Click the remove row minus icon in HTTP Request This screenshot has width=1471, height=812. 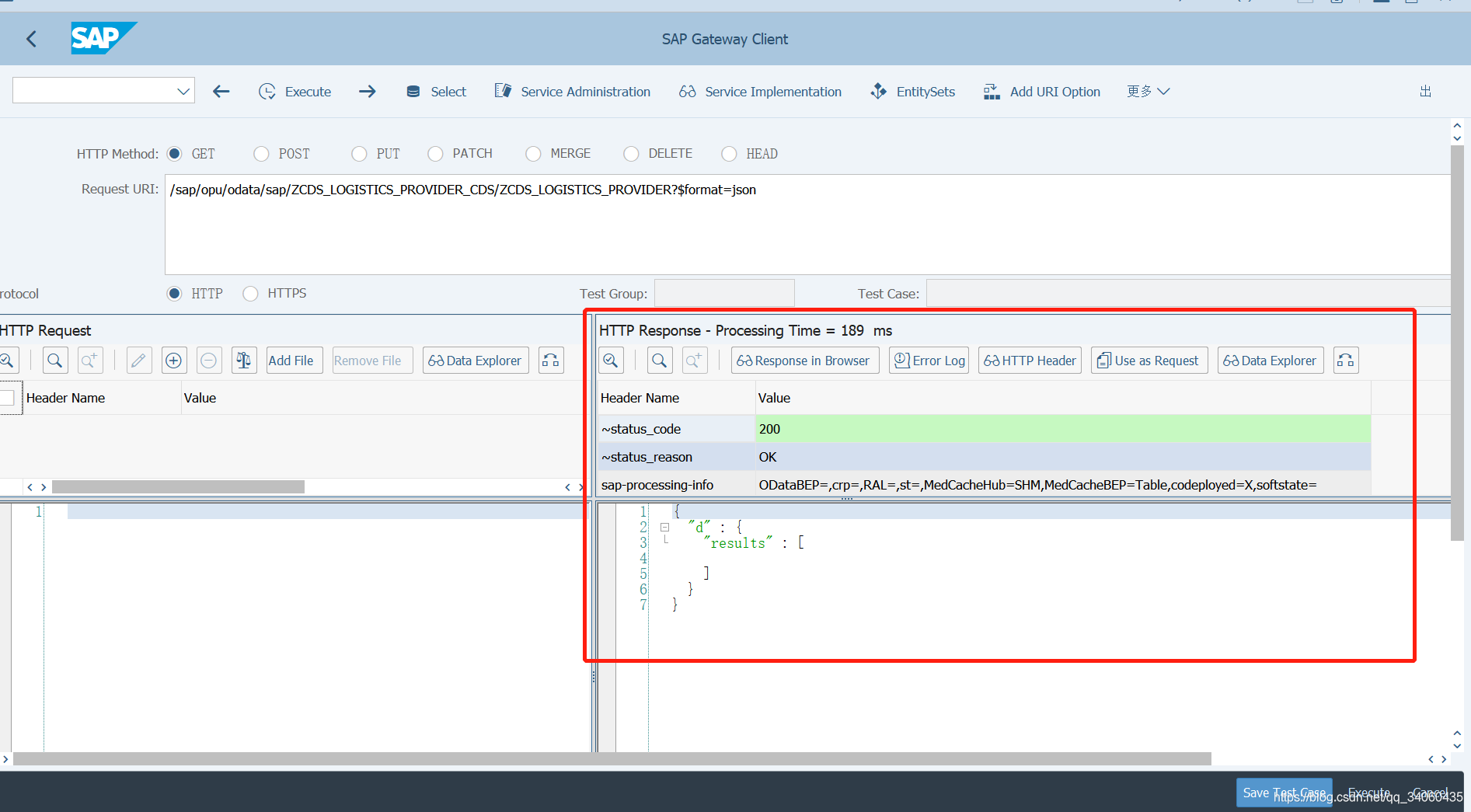click(208, 361)
